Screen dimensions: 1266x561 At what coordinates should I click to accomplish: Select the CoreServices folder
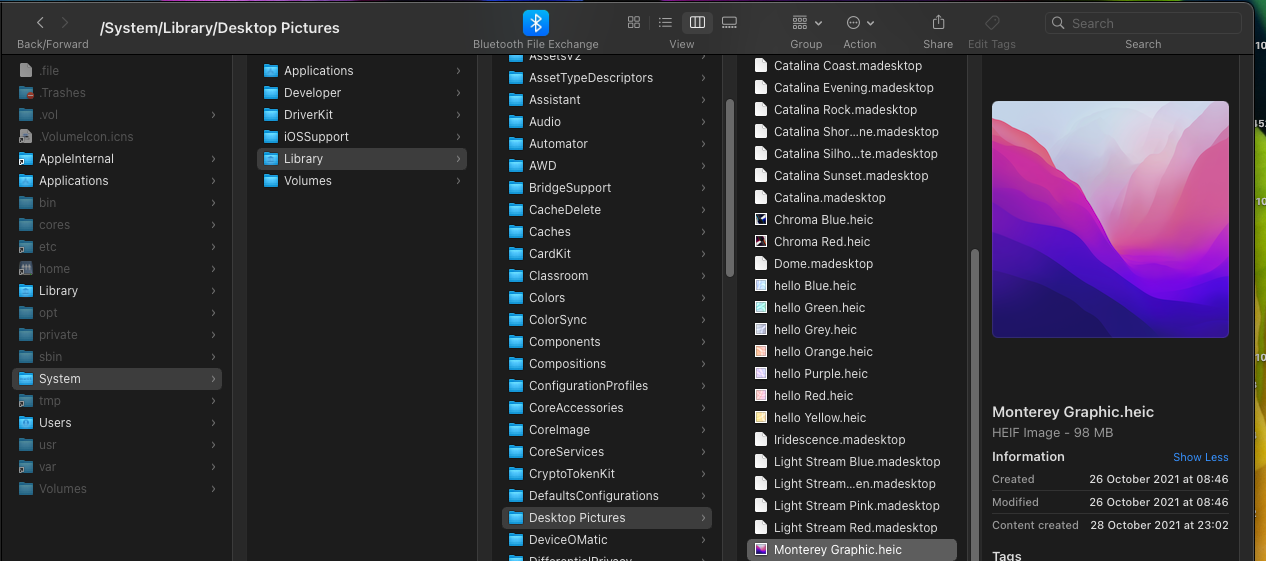click(x=607, y=452)
